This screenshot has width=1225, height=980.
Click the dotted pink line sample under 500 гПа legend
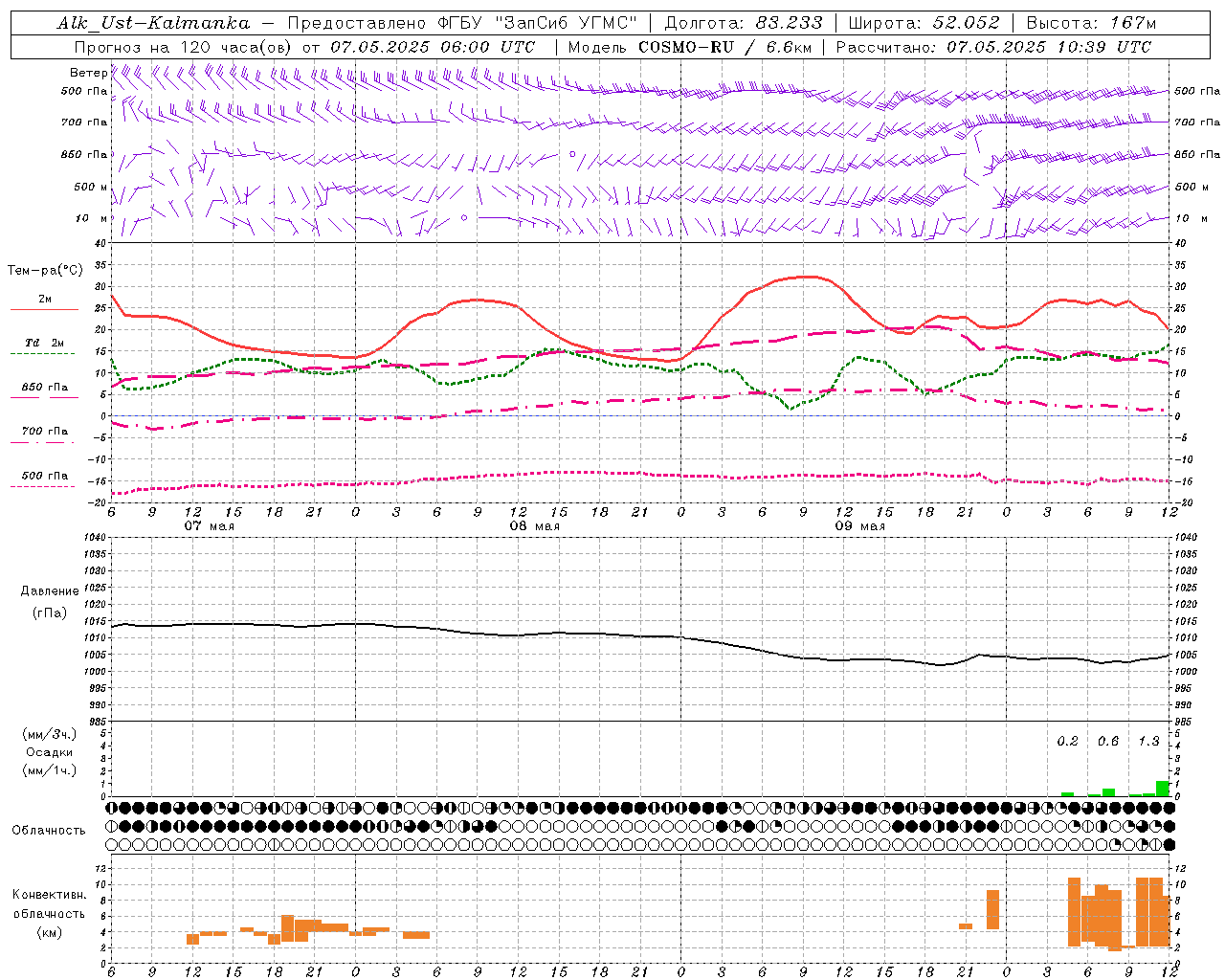tap(42, 487)
